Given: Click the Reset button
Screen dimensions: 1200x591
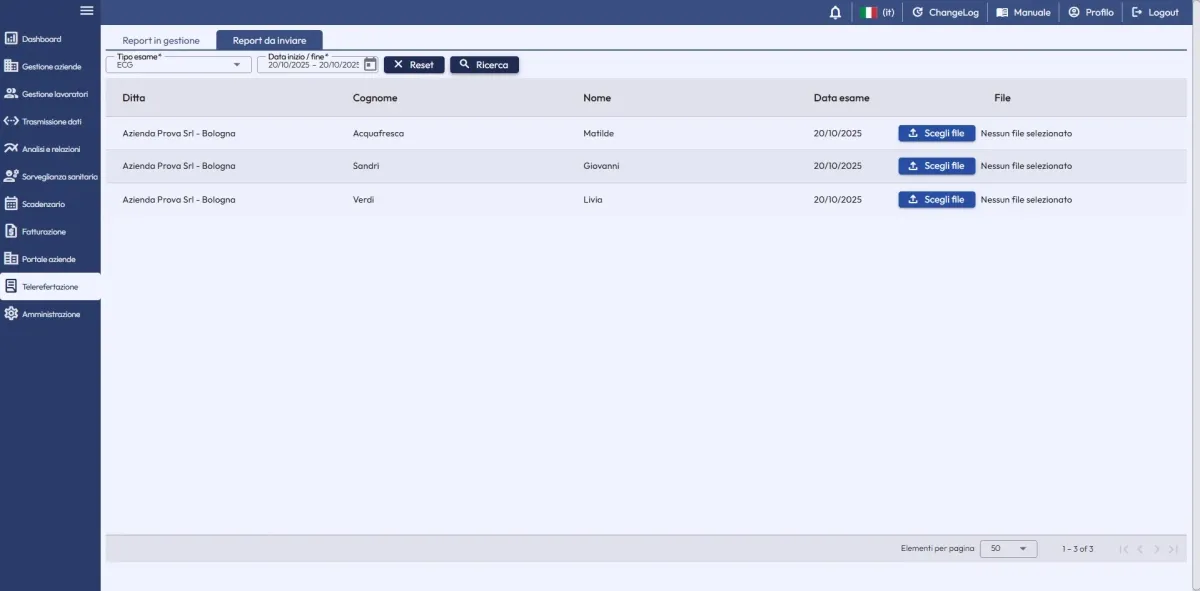Looking at the screenshot, I should click(414, 64).
